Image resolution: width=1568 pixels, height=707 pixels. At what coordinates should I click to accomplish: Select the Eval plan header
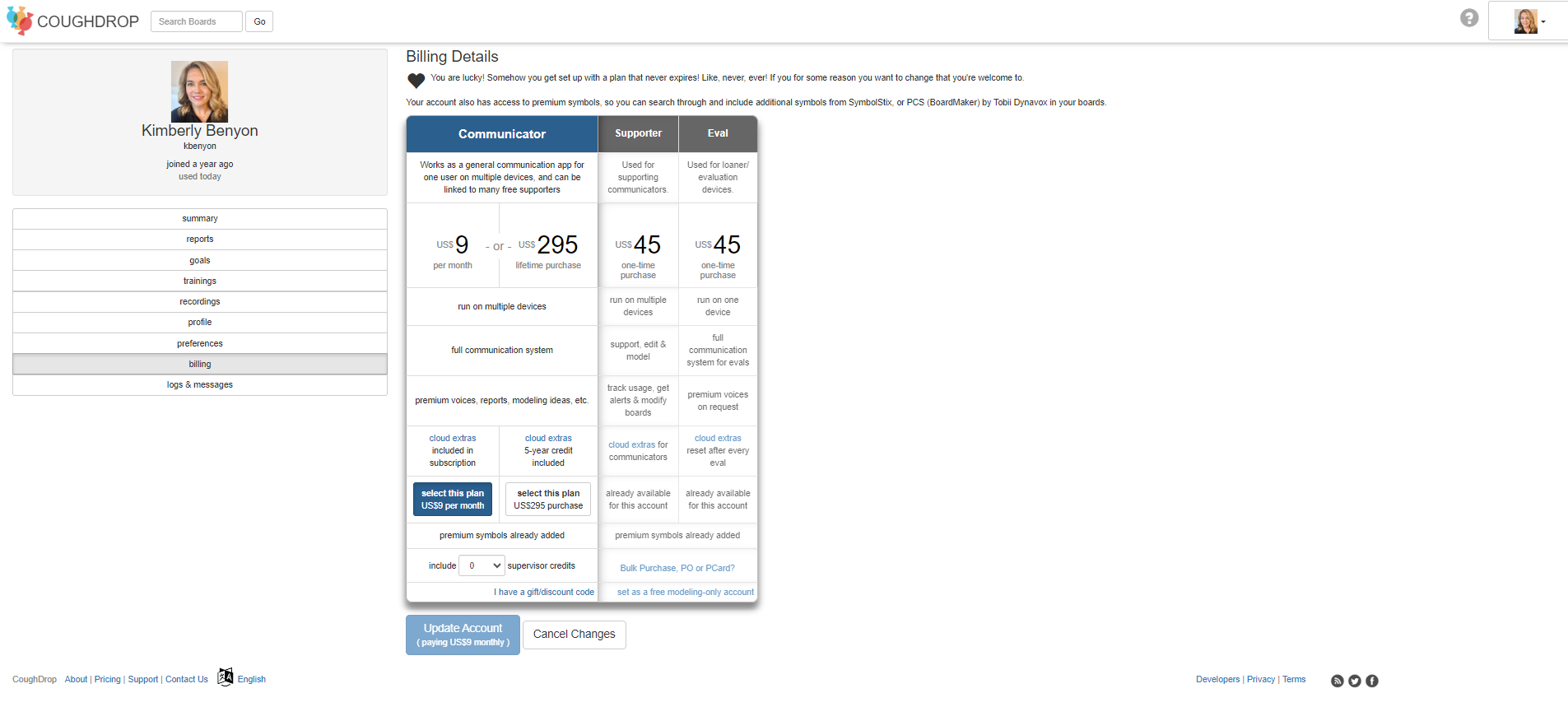pyautogui.click(x=718, y=133)
